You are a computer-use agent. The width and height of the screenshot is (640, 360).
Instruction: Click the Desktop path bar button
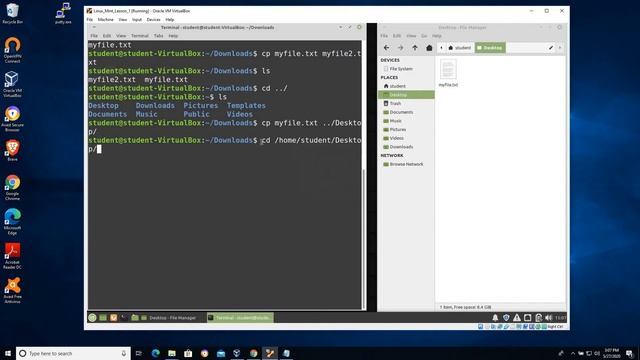490,48
